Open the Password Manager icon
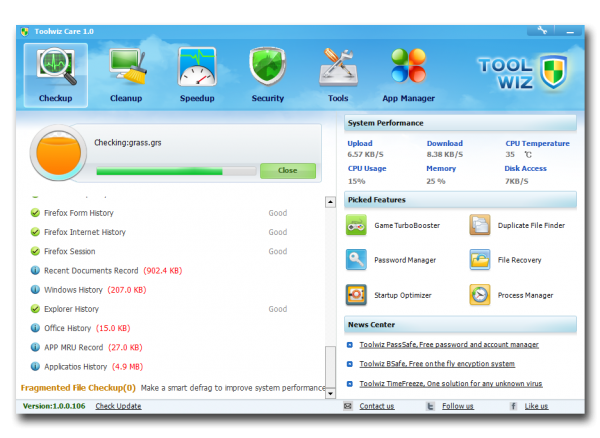 coord(356,260)
